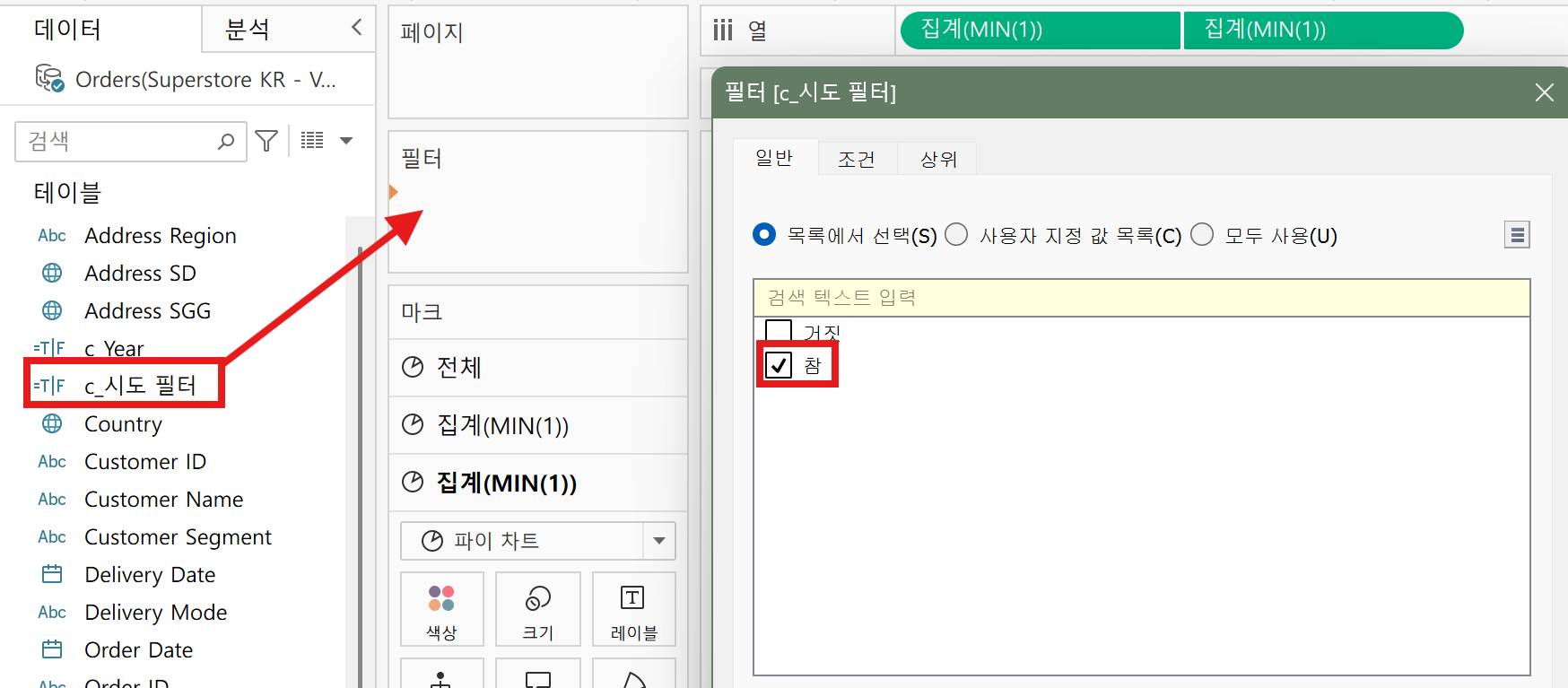This screenshot has height=688, width=1568.
Task: Select 사용자 지정 값 목록(C) radio option
Action: (957, 235)
